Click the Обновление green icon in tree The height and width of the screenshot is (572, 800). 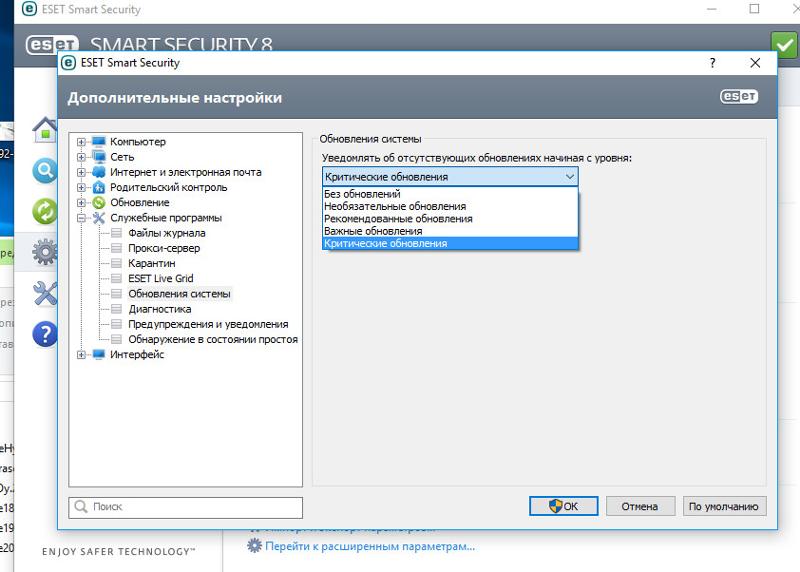pyautogui.click(x=98, y=203)
